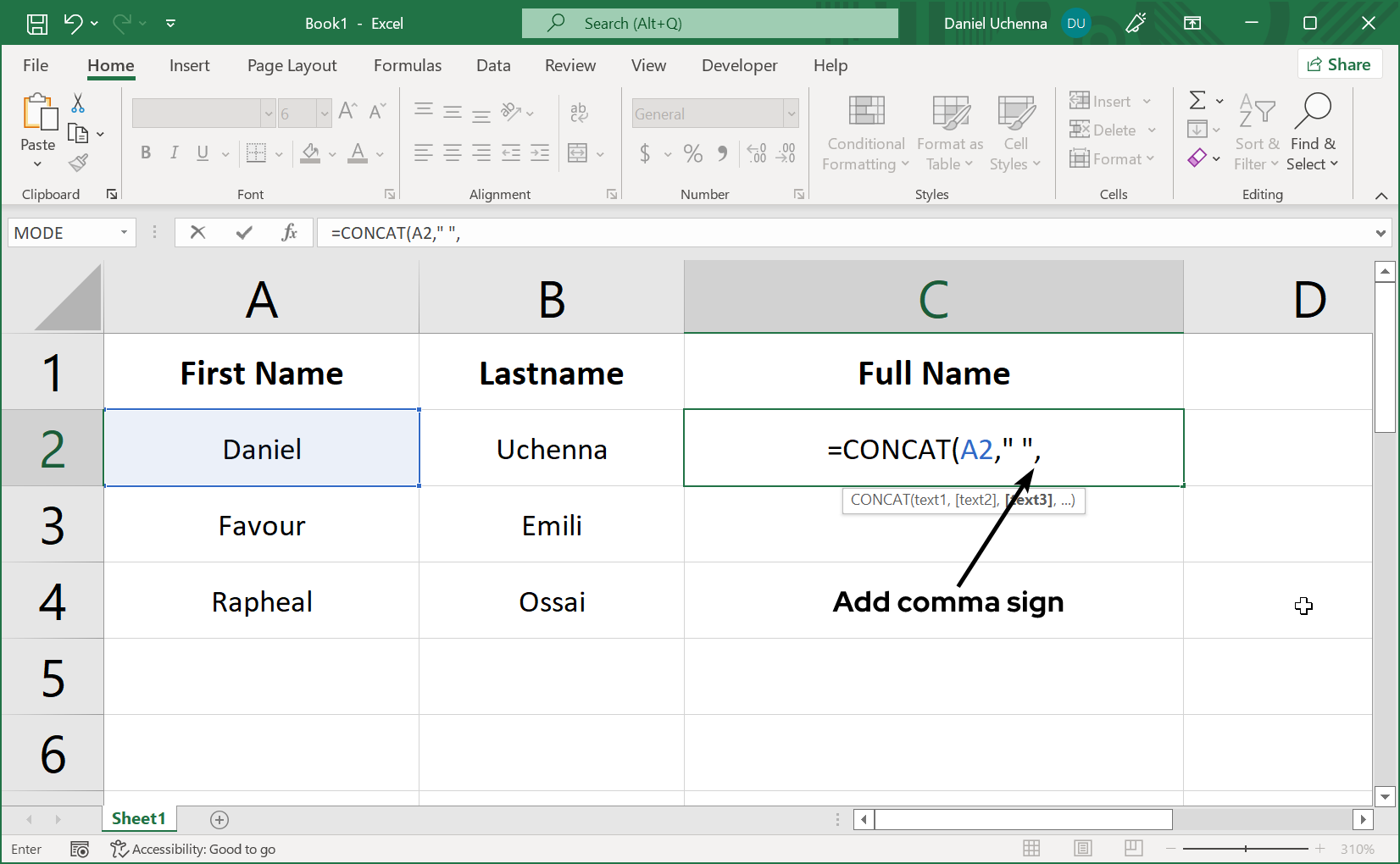Open Find & Select tool
The image size is (1400, 864).
(1312, 133)
